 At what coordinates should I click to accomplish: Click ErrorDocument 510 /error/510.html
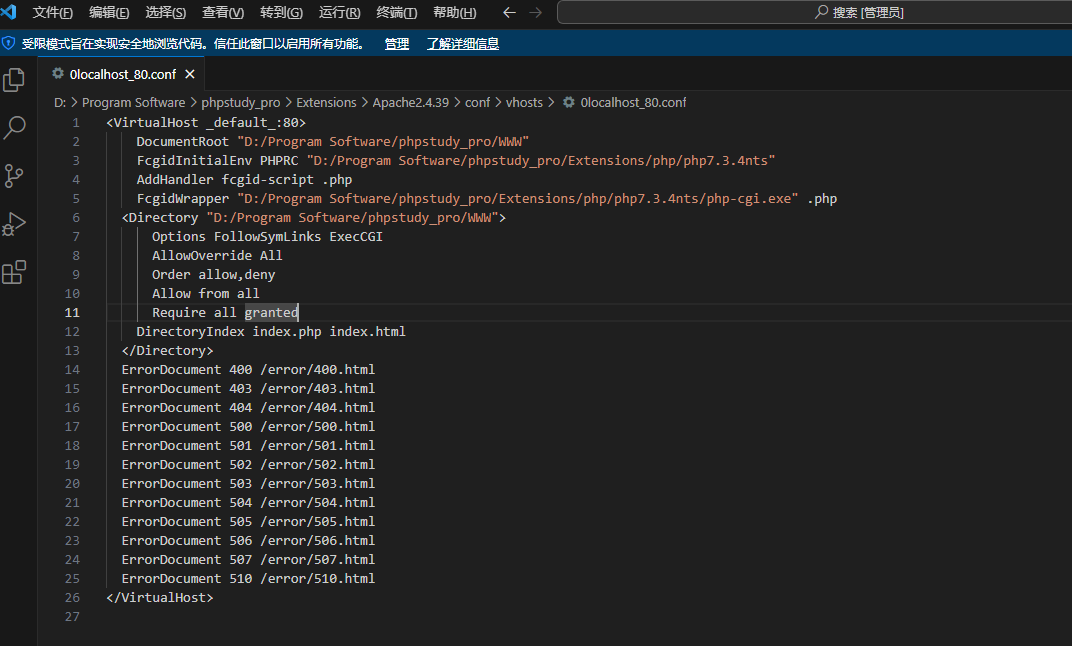(x=248, y=579)
